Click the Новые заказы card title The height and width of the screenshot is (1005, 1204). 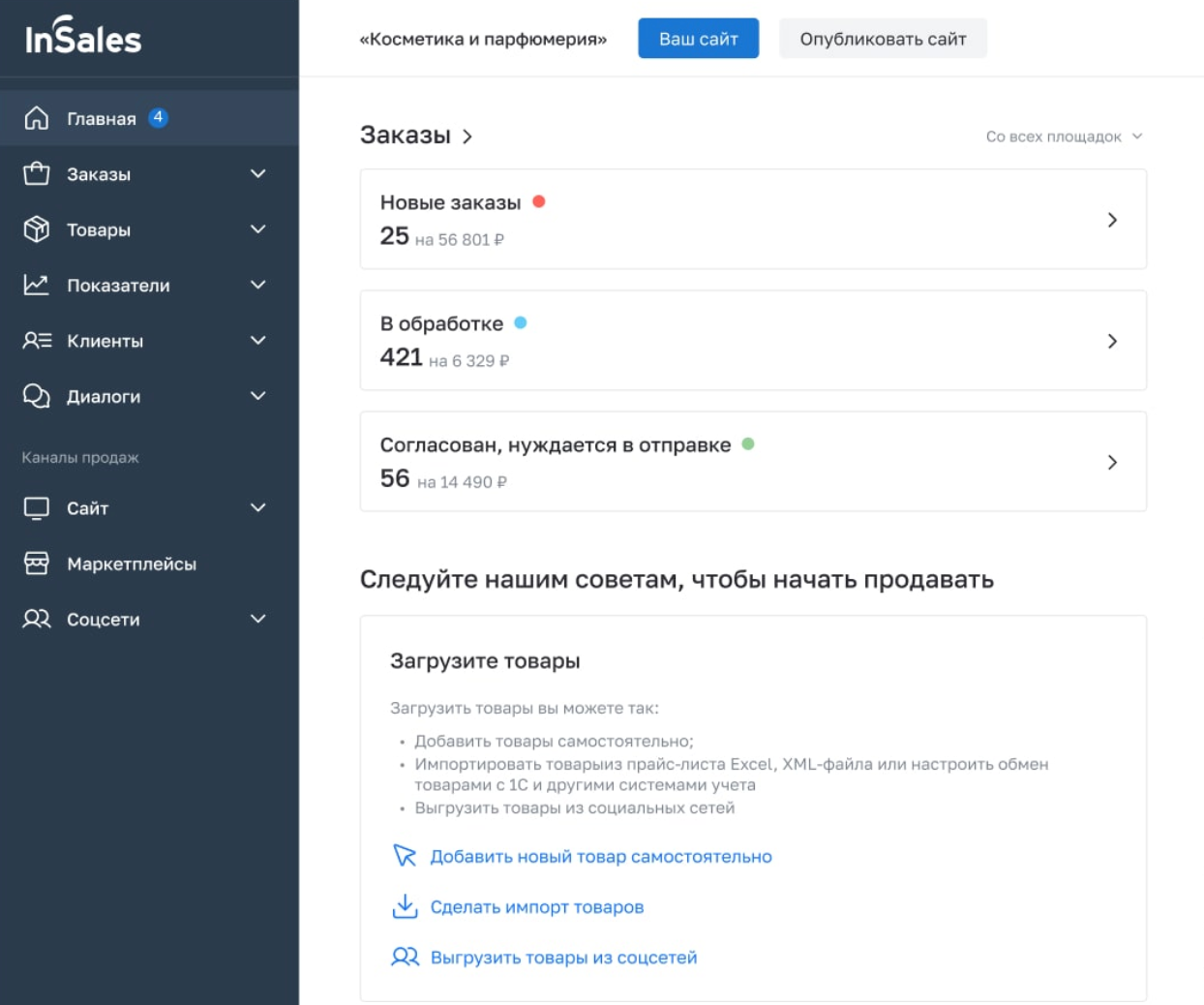450,202
